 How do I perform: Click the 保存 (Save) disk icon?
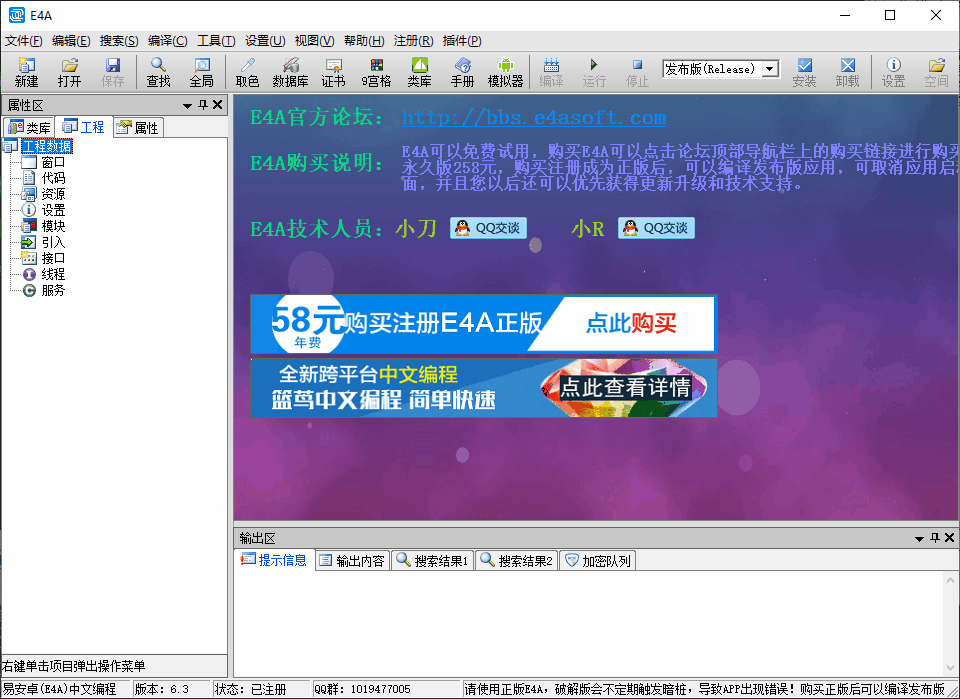click(x=112, y=72)
